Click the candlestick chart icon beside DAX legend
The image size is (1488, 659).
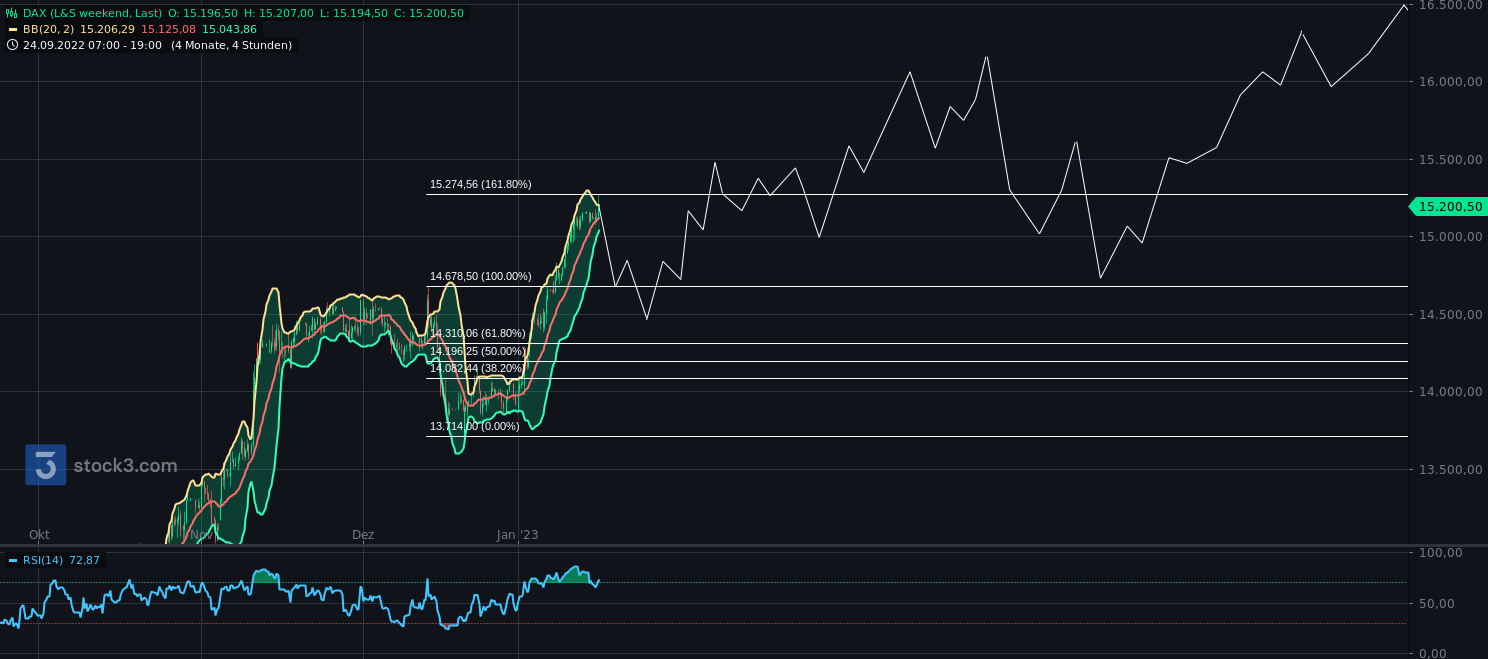tap(11, 13)
